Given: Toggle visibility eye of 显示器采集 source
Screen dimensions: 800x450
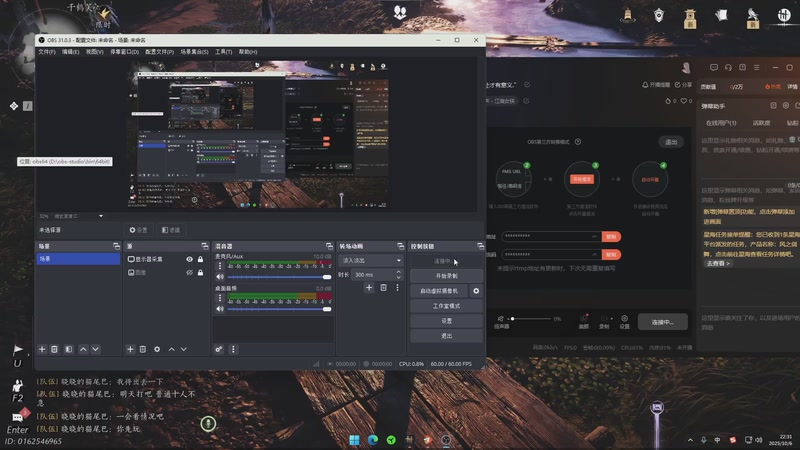Looking at the screenshot, I should (x=189, y=259).
